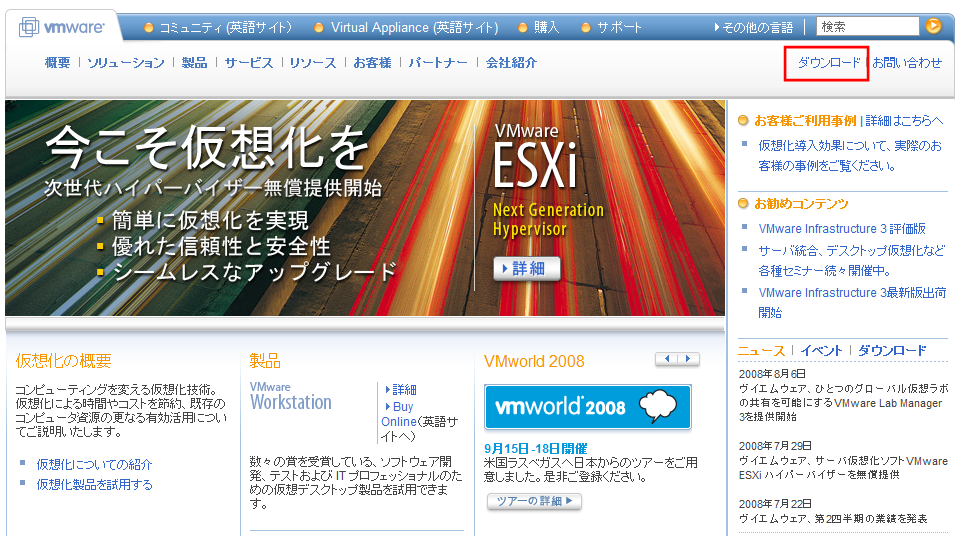Click next arrow in VMworld 2008 panel
This screenshot has height=536, width=962.
pos(688,359)
